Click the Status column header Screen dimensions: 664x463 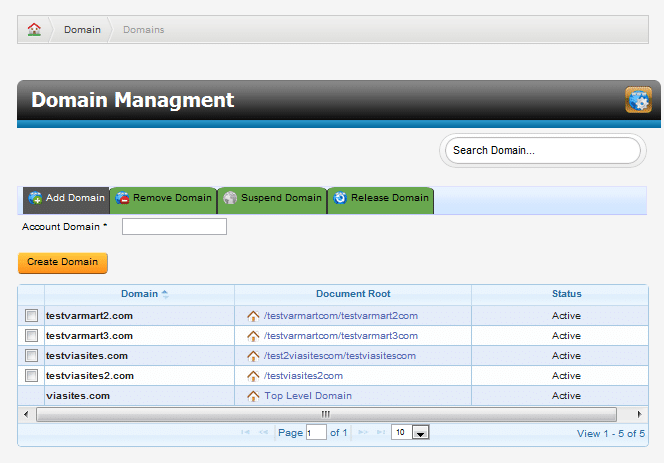[x=566, y=294]
